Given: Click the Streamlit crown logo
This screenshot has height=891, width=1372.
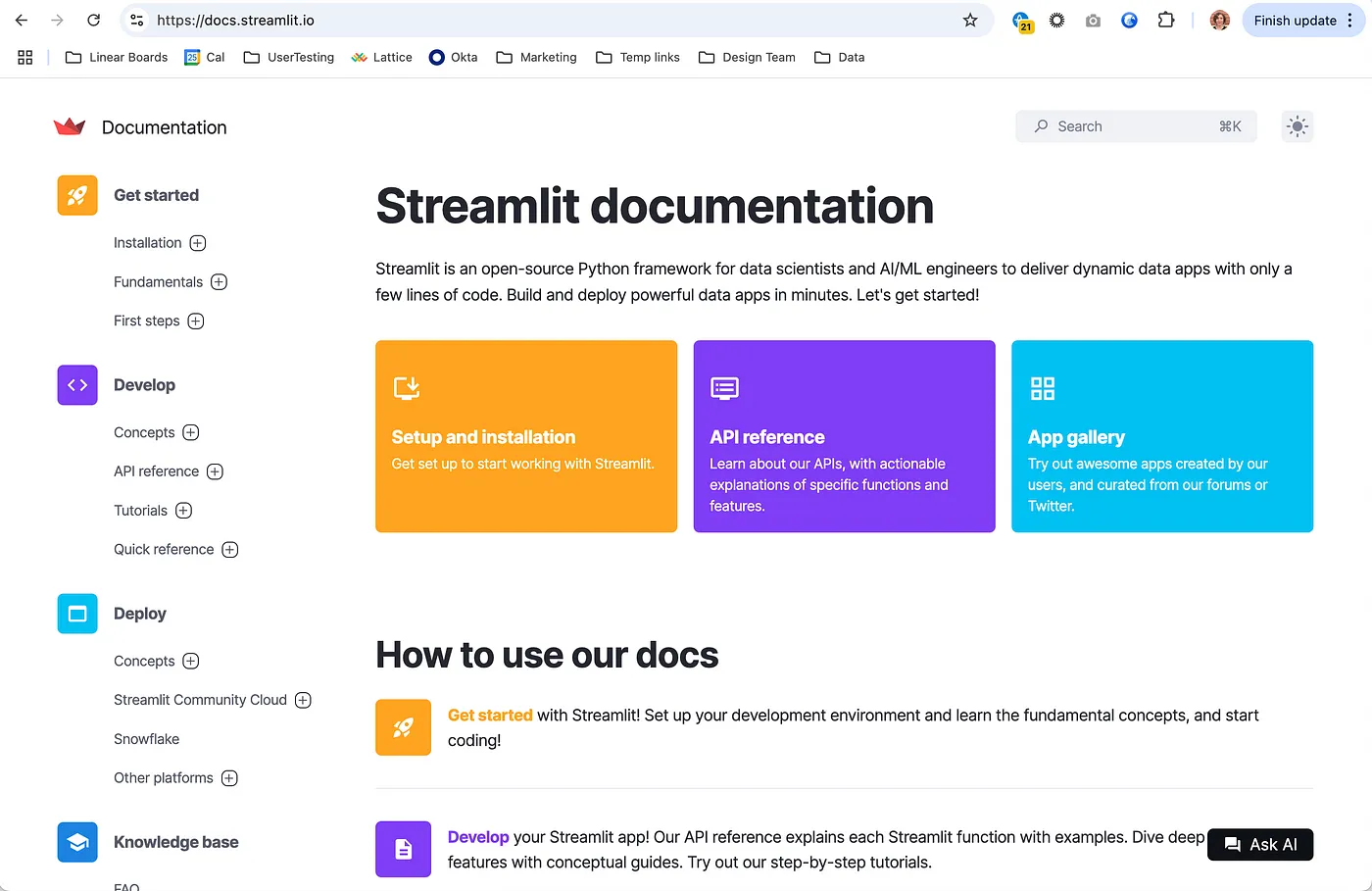Looking at the screenshot, I should tap(70, 126).
